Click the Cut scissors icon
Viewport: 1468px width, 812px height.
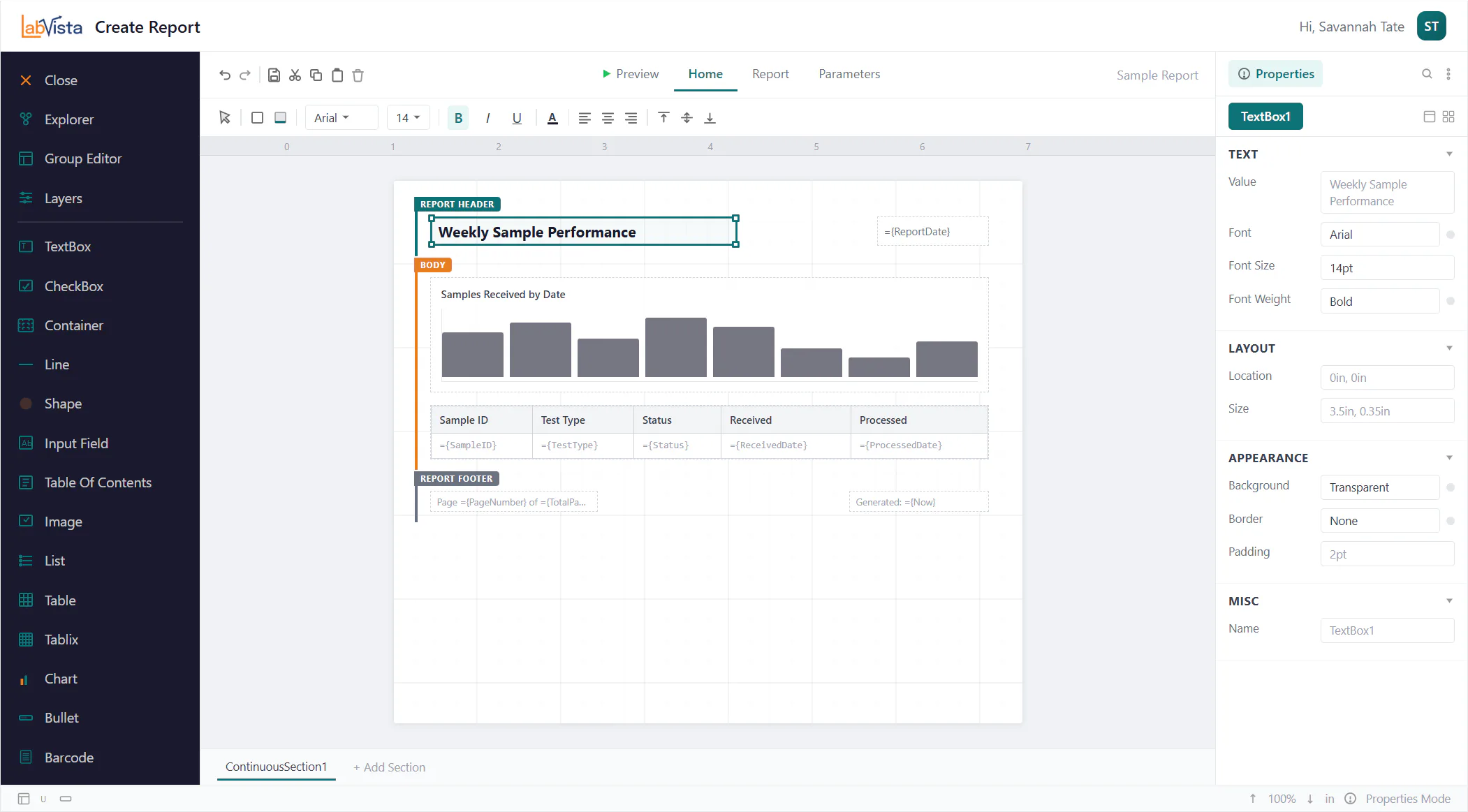click(295, 75)
